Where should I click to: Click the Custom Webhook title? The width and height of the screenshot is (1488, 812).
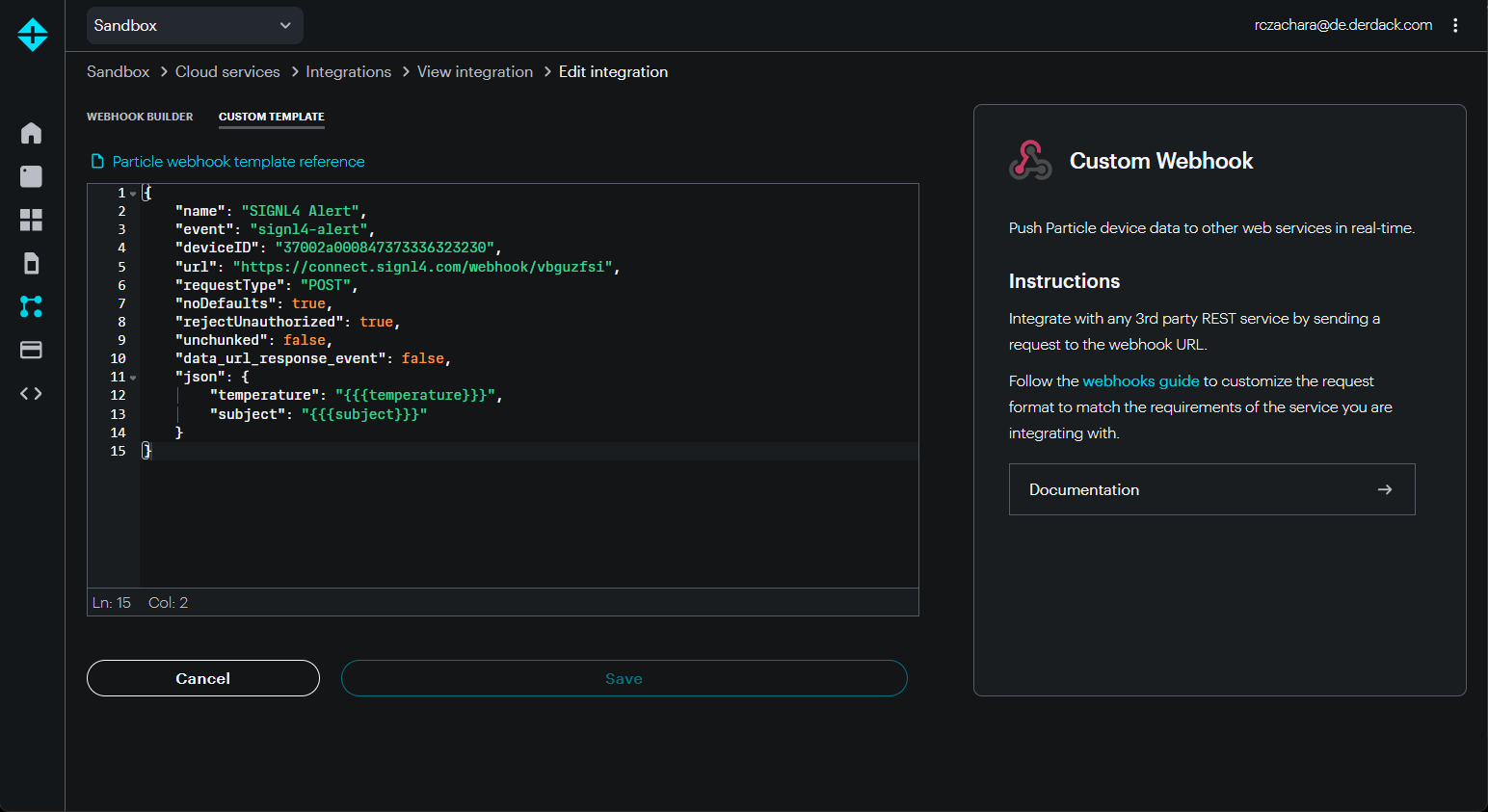tap(1161, 161)
